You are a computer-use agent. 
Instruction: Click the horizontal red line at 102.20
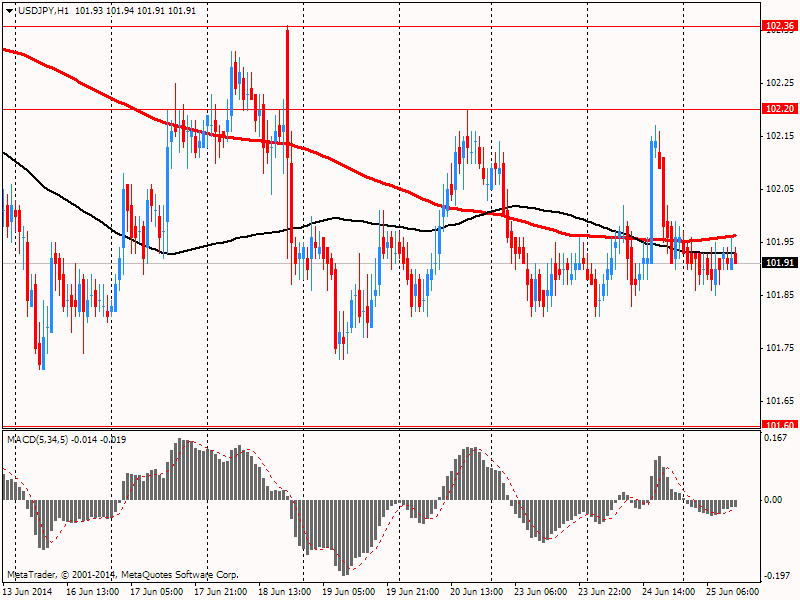(382, 109)
